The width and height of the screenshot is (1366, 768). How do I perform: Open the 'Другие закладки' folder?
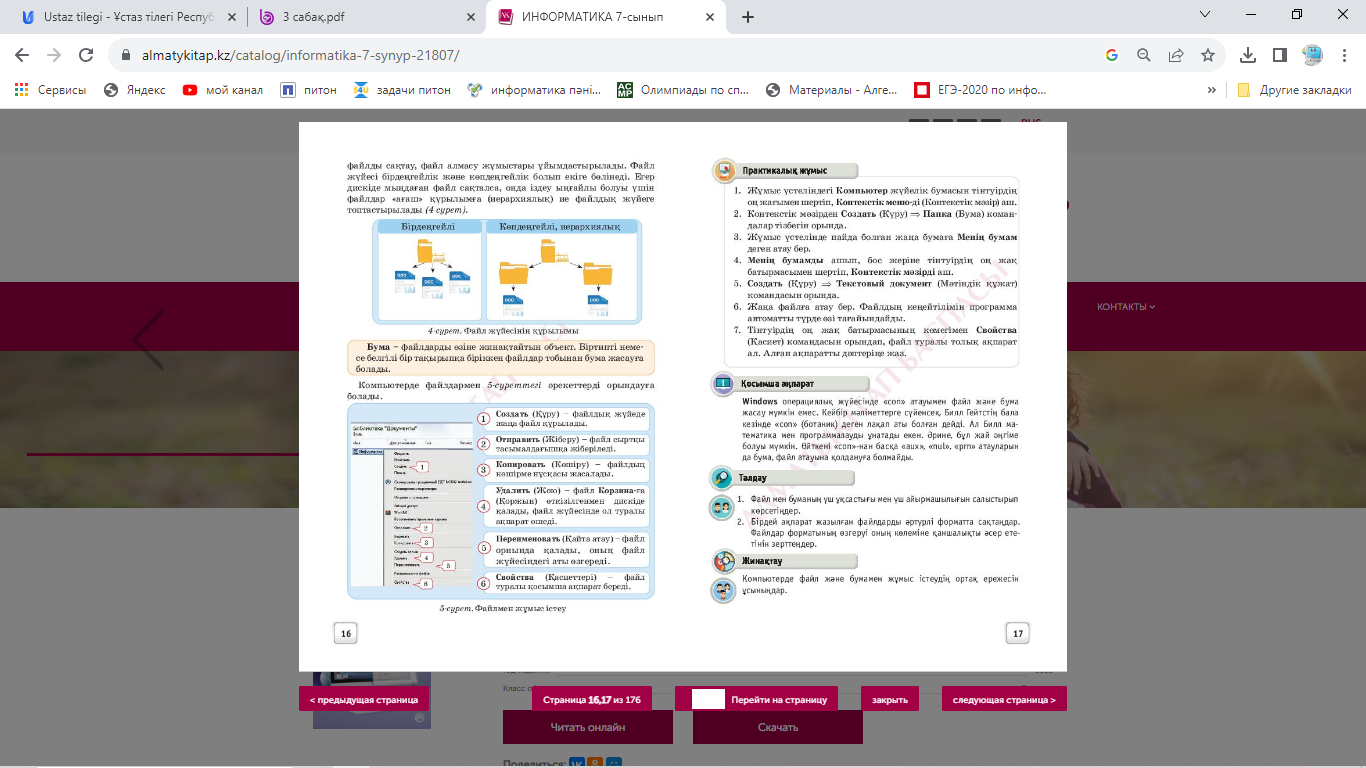(x=1294, y=90)
